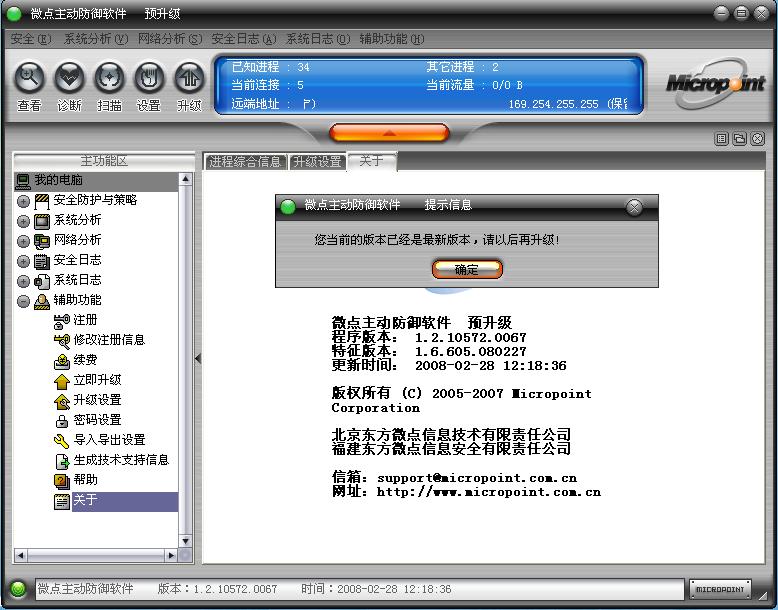778x610 pixels.
Task: Click the 导入导出设置 wrench icon
Action: point(62,441)
